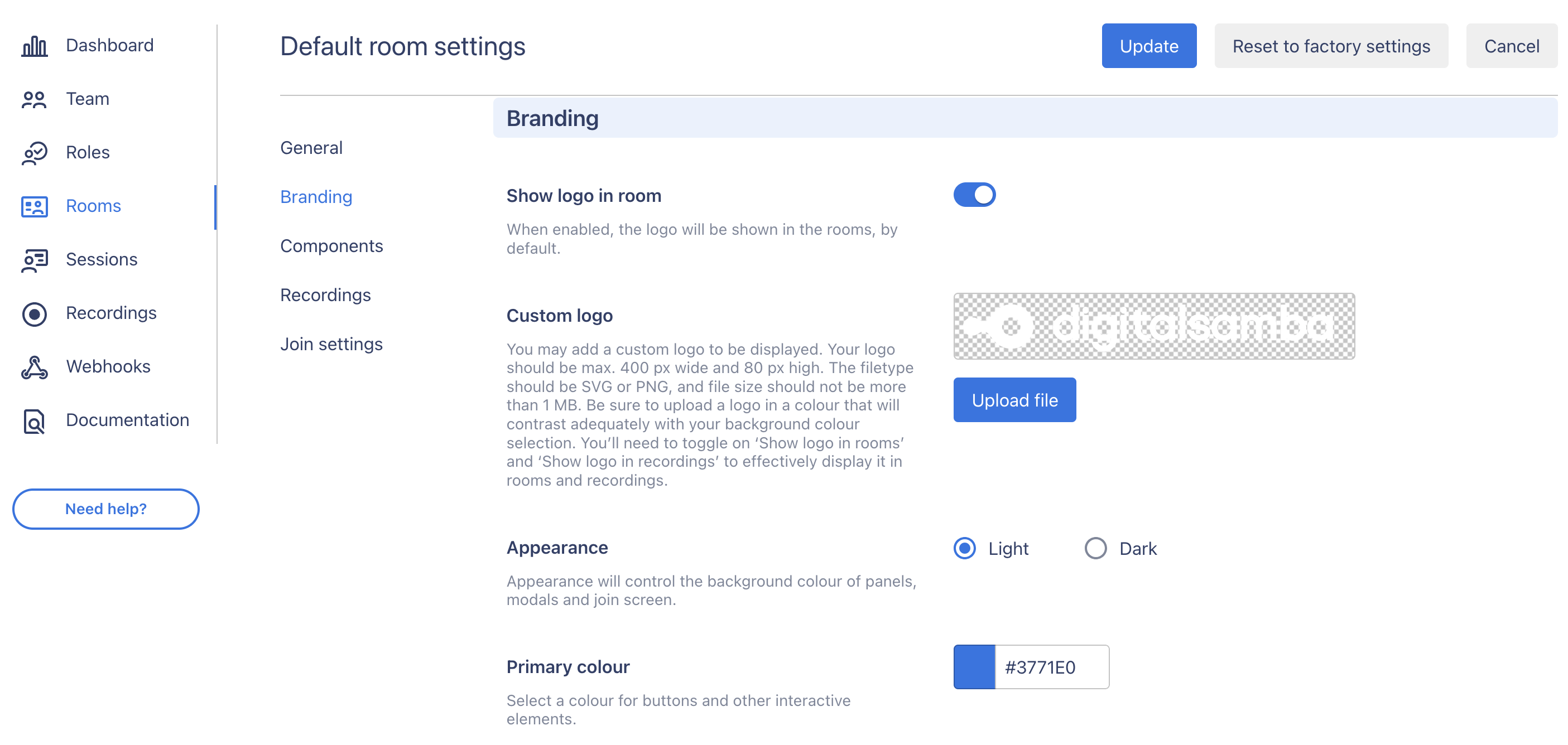This screenshot has width=1568, height=745.
Task: Open the General settings tab
Action: pyautogui.click(x=311, y=148)
